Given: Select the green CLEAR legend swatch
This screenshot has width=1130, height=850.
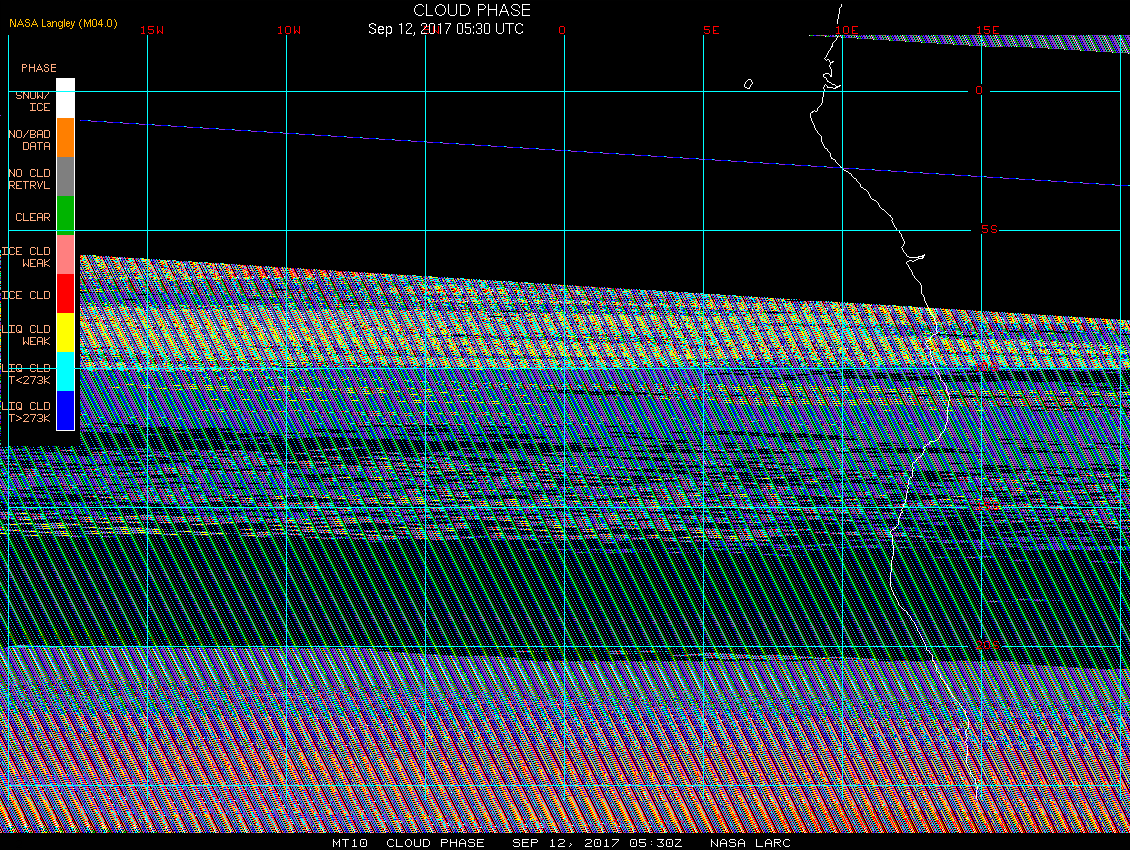Looking at the screenshot, I should (x=66, y=216).
